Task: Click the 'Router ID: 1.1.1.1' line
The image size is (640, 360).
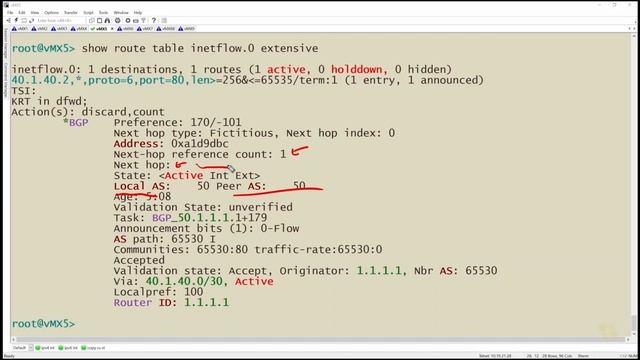Action: coord(171,302)
